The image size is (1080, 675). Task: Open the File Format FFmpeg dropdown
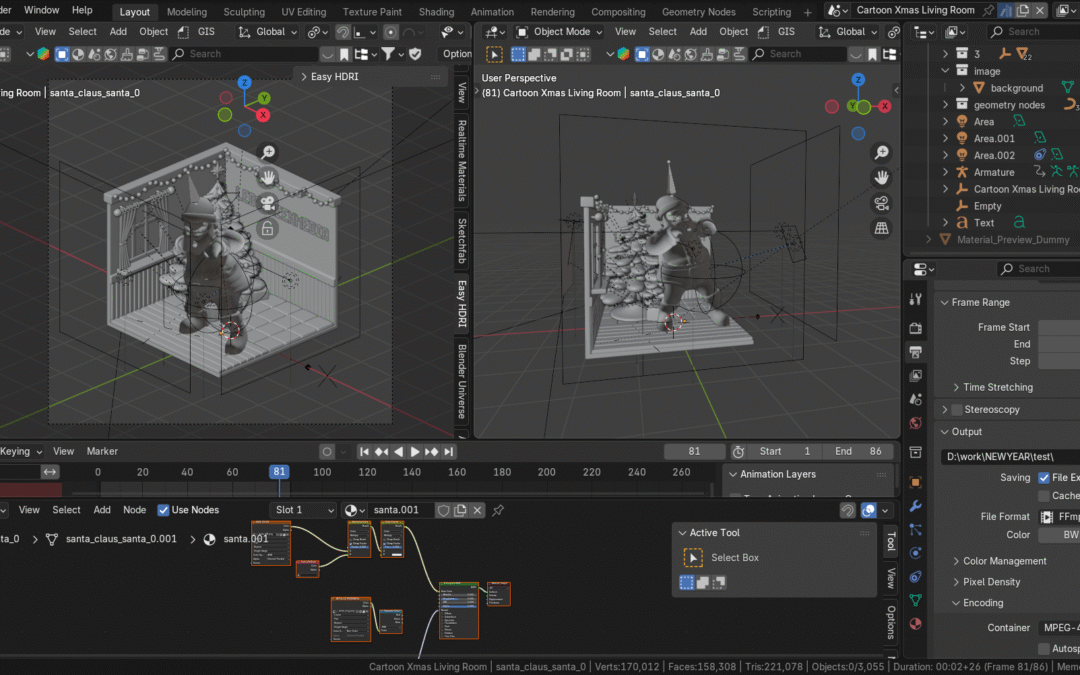[x=1059, y=517]
